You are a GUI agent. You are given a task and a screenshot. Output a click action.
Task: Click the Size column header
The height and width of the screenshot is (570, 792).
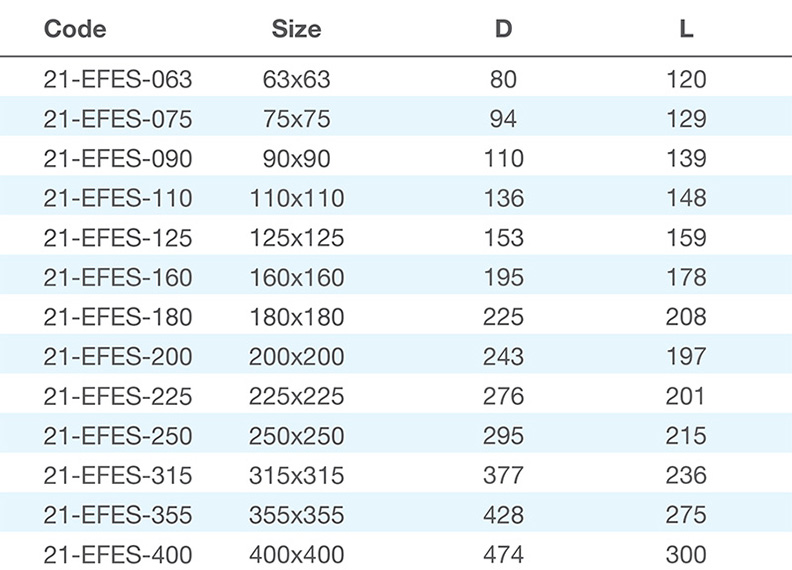[296, 29]
